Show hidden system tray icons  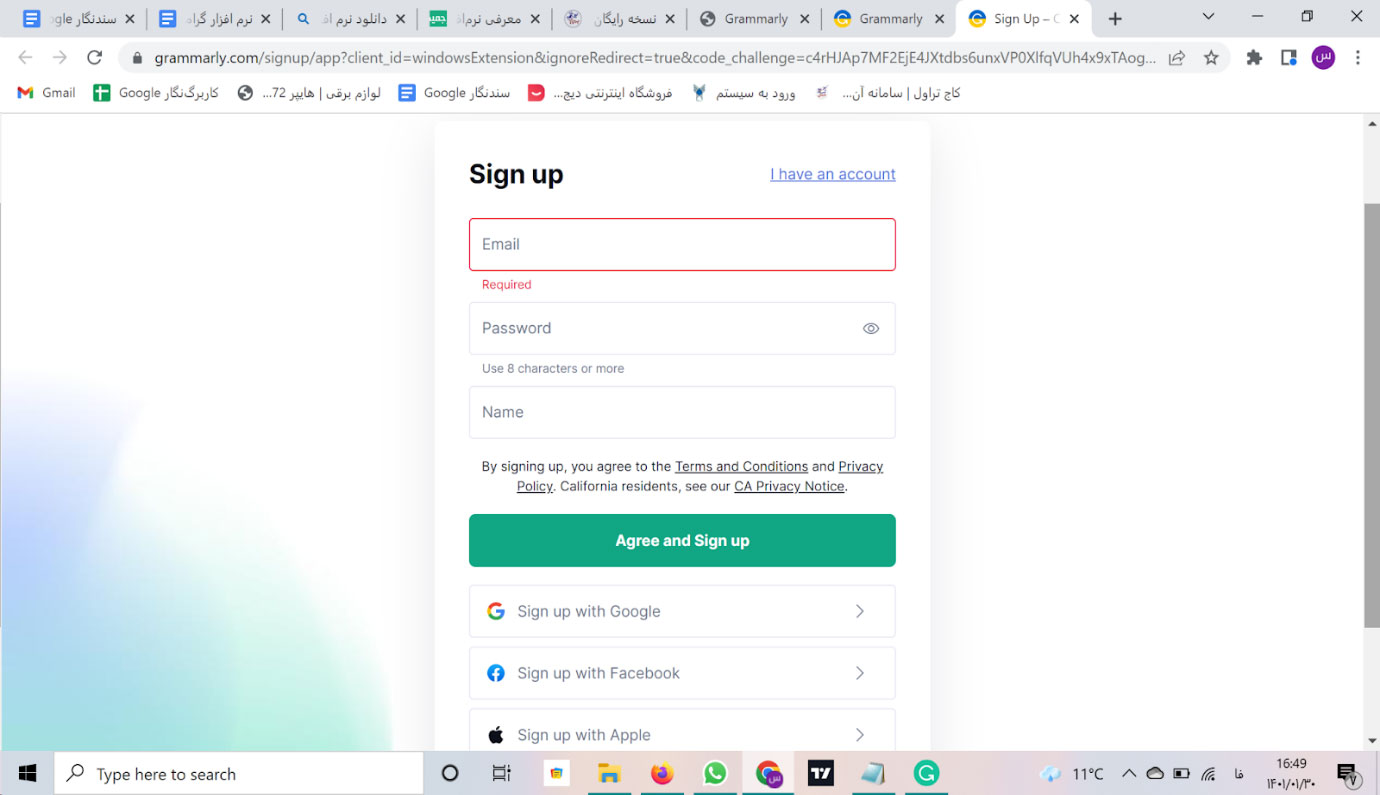coord(1129,773)
